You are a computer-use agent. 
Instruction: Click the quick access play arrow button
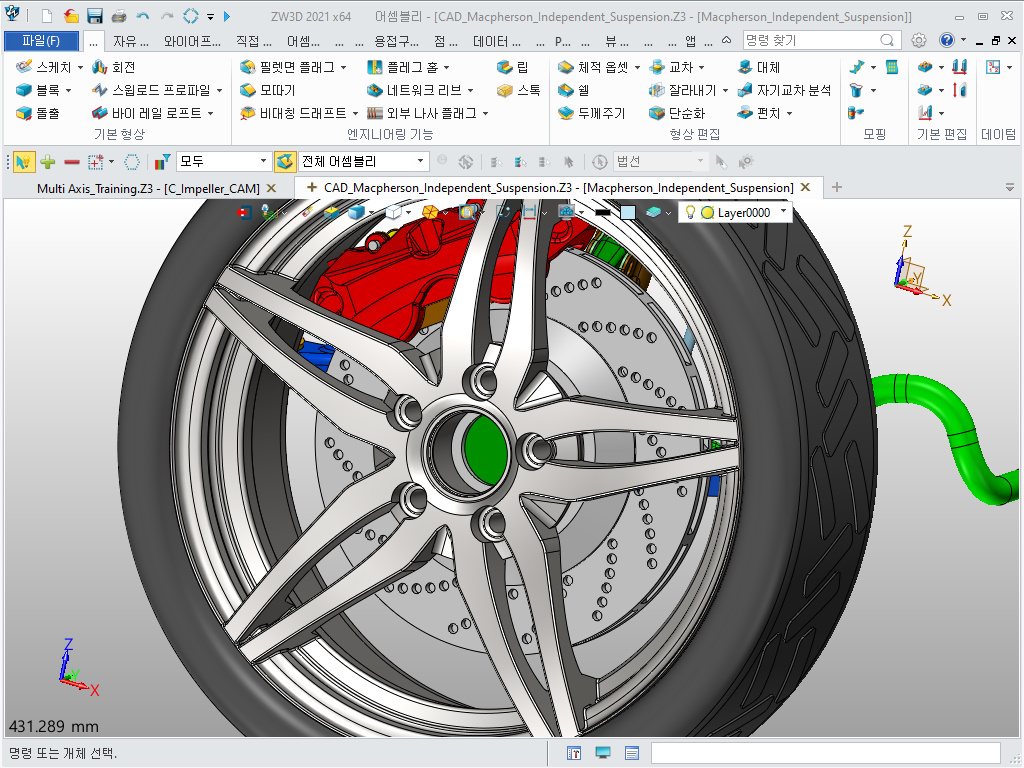tap(227, 16)
